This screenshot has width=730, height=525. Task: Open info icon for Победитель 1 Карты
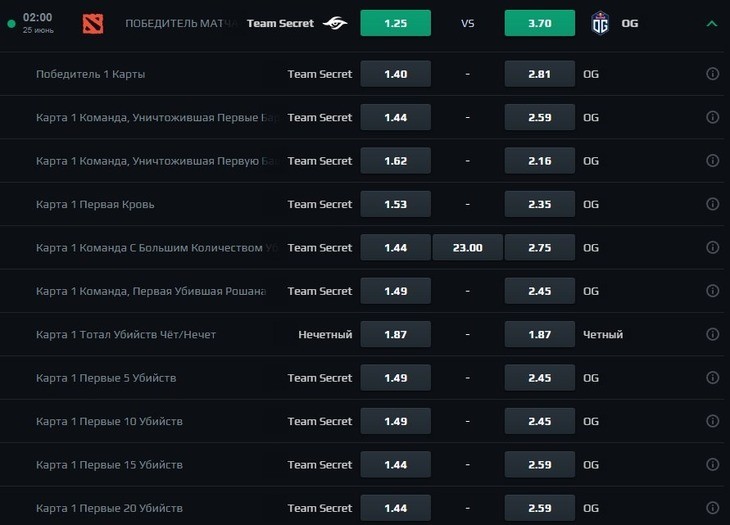pos(712,74)
